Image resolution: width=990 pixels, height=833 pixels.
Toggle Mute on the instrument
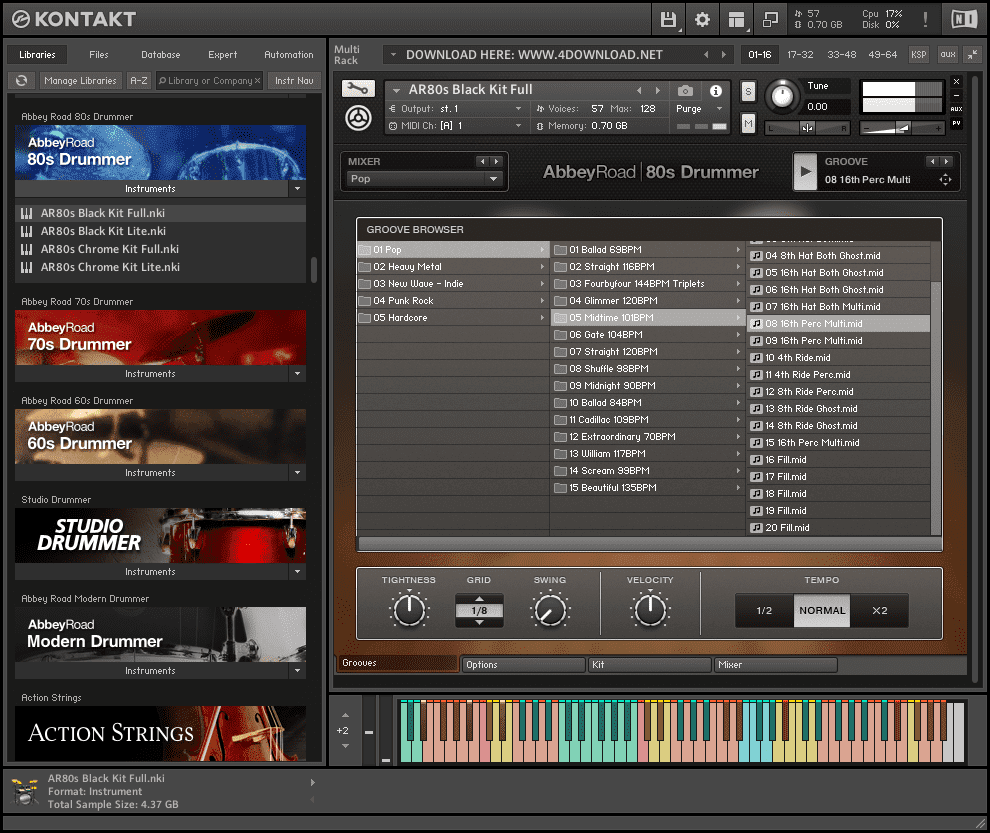click(748, 123)
